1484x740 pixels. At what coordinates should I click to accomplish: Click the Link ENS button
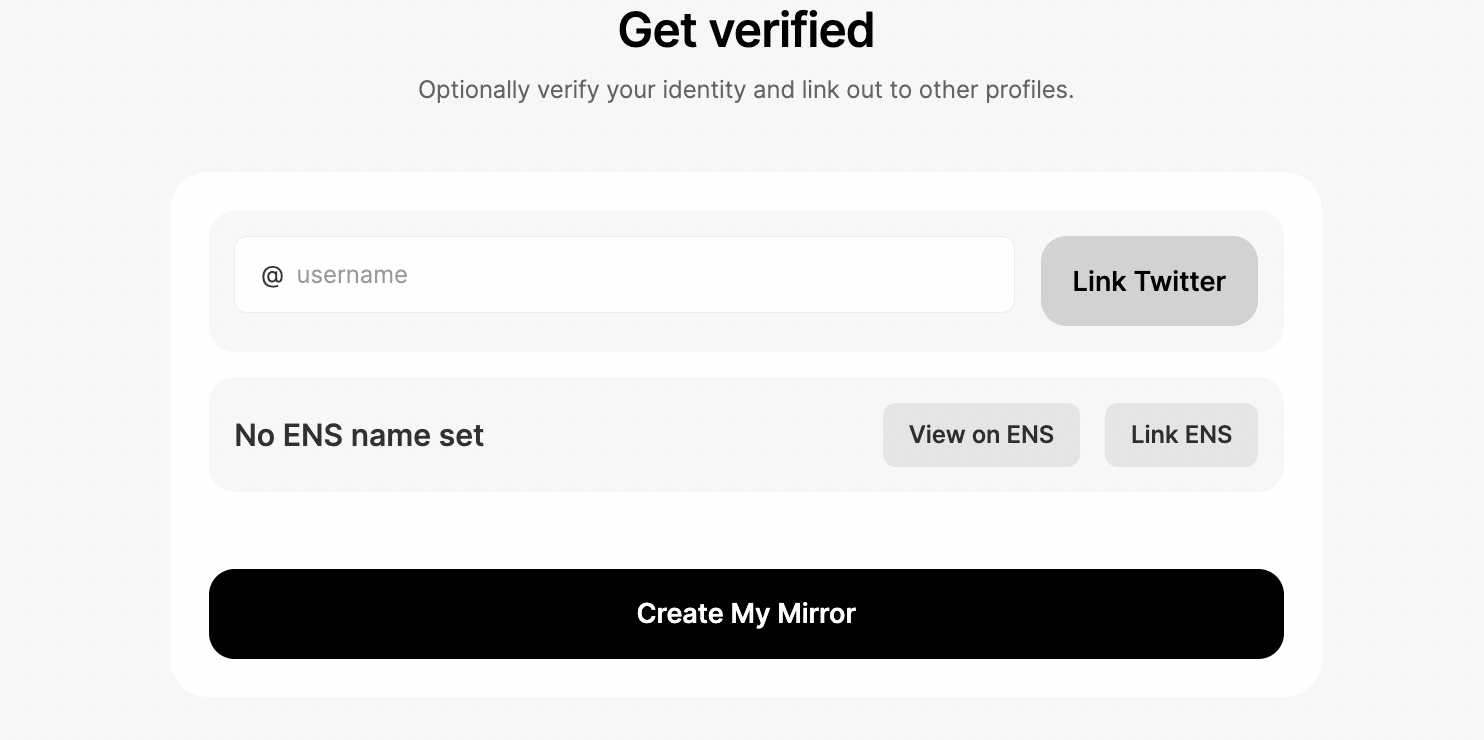coord(1181,435)
